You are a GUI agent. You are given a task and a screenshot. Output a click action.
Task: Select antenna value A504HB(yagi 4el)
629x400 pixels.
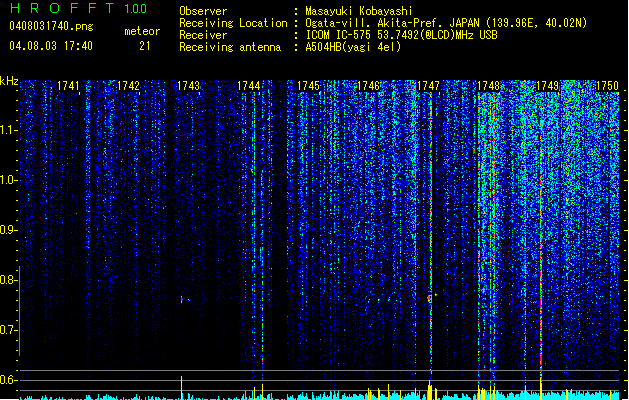pos(353,47)
